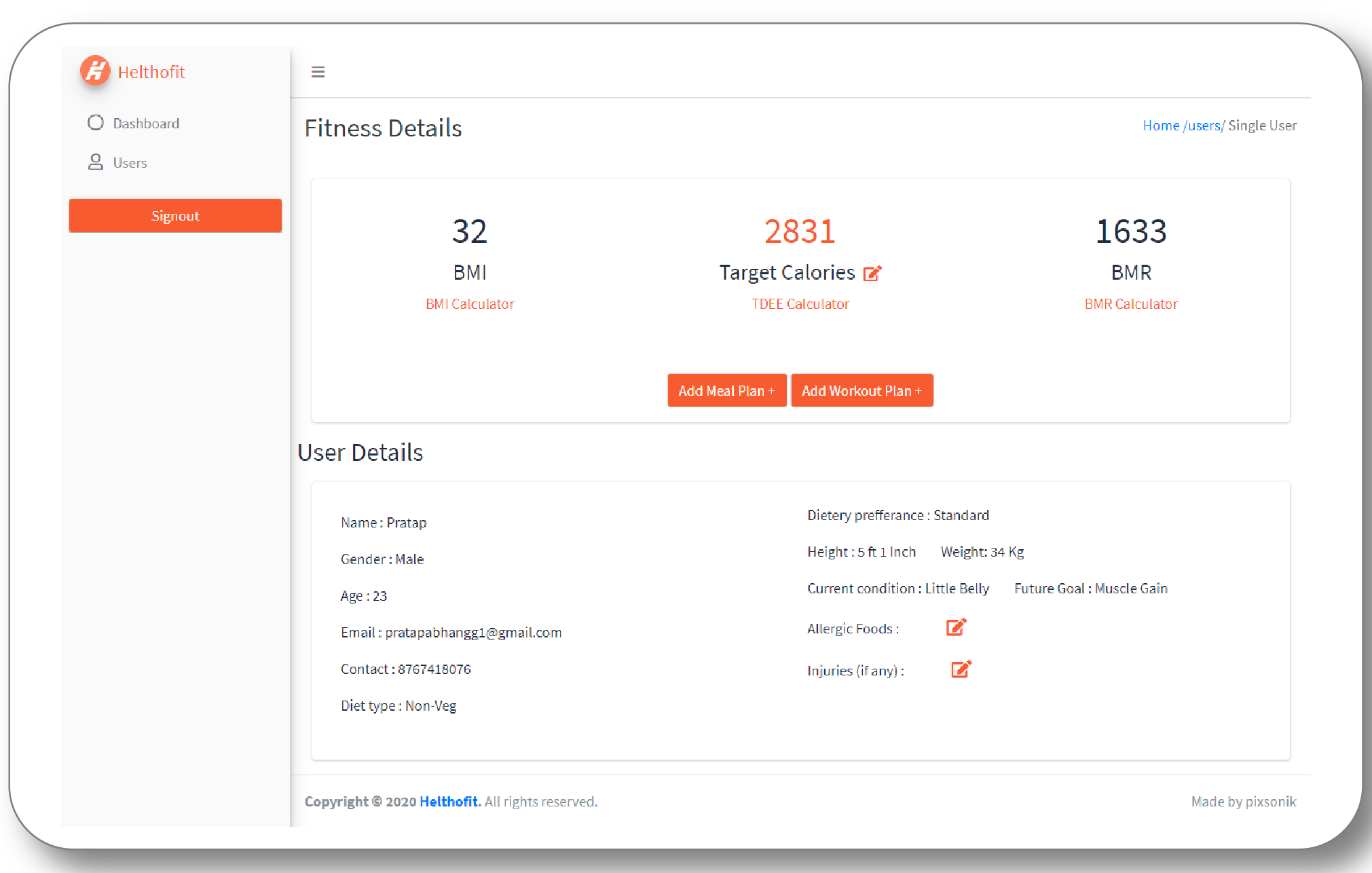This screenshot has height=873, width=1372.
Task: Click the 2831 target calories value
Action: 800,231
